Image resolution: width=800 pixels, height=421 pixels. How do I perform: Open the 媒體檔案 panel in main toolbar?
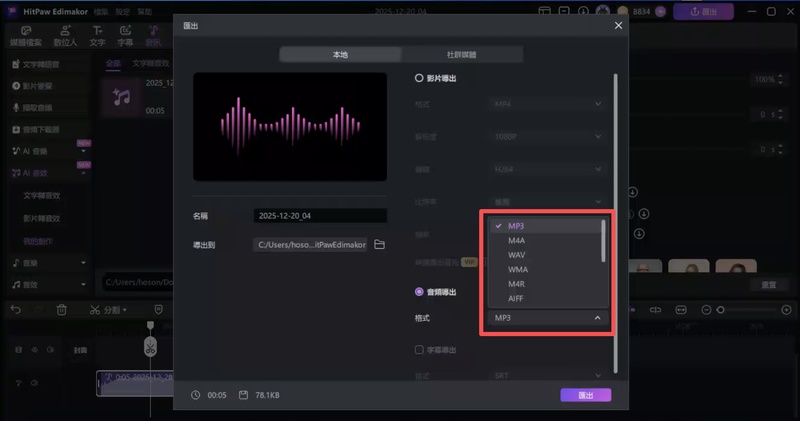coord(26,36)
